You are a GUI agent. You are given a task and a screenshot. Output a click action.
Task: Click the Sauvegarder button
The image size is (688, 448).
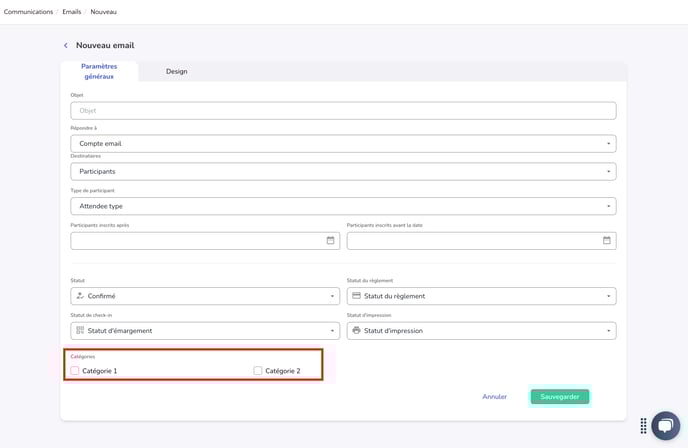(560, 397)
